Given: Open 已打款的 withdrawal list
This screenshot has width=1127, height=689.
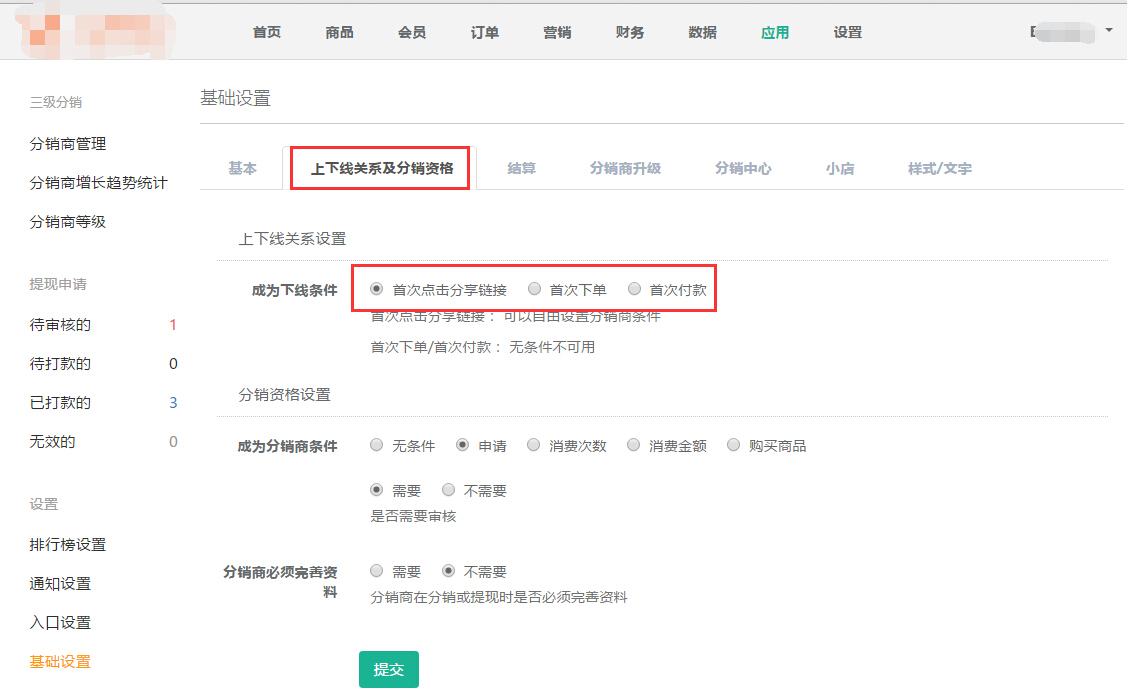Looking at the screenshot, I should click(61, 403).
